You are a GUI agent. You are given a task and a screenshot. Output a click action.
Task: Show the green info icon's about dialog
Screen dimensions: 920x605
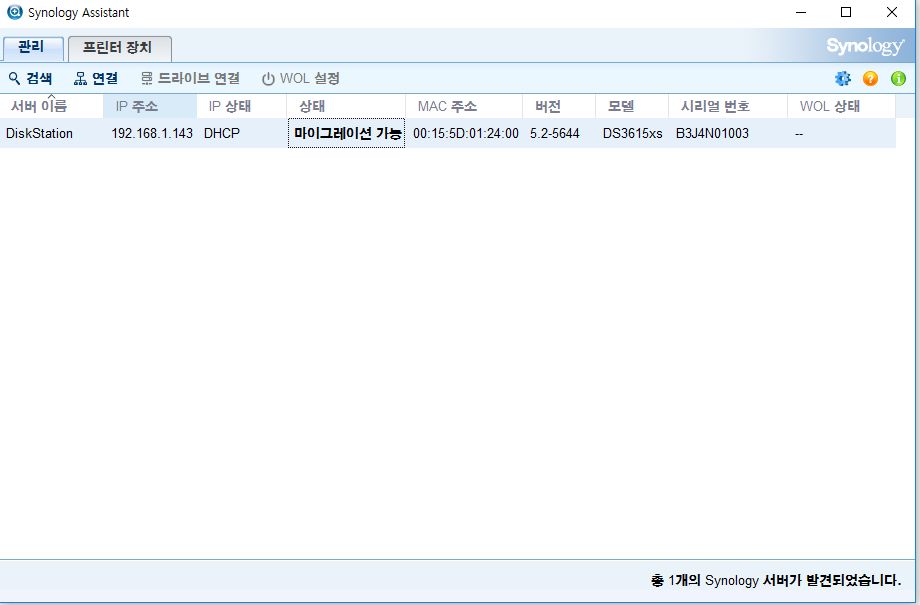click(898, 78)
